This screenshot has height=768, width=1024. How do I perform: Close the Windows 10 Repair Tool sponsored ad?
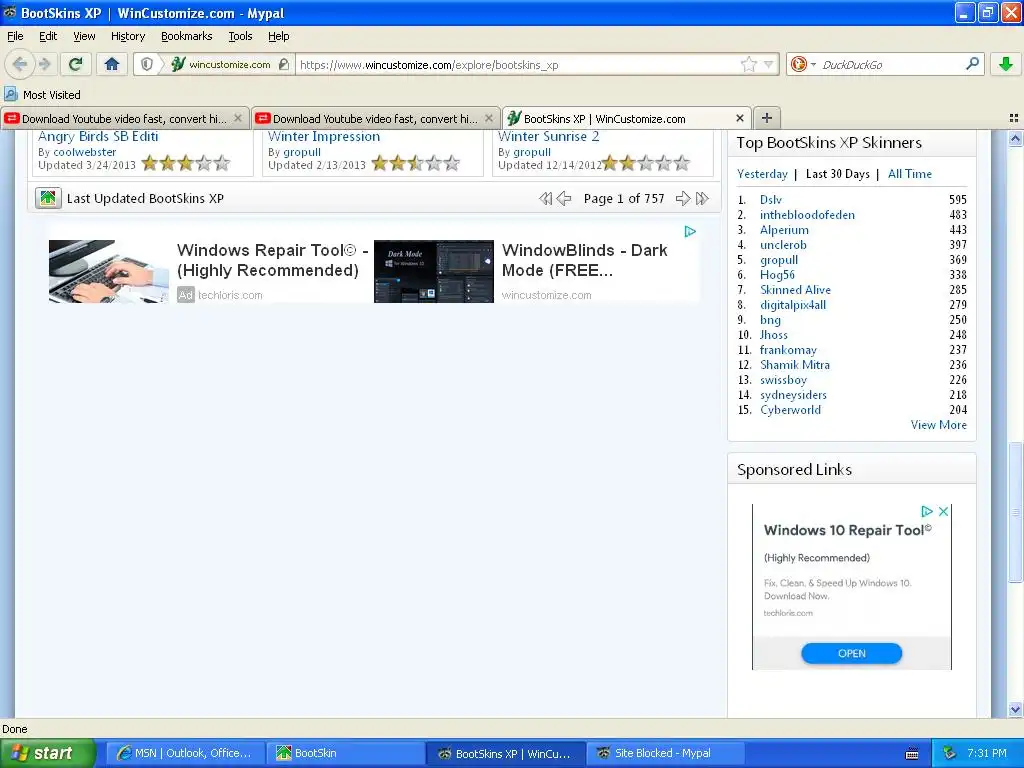943,511
